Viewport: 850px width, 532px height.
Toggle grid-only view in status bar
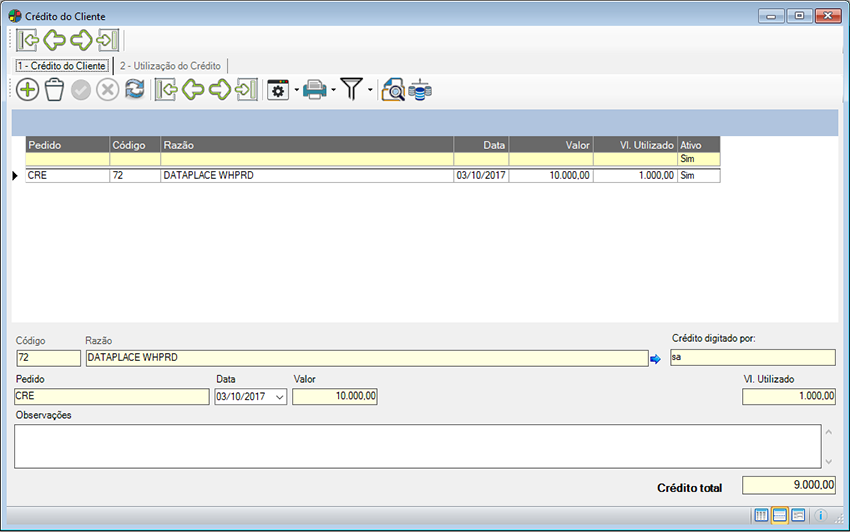(761, 516)
